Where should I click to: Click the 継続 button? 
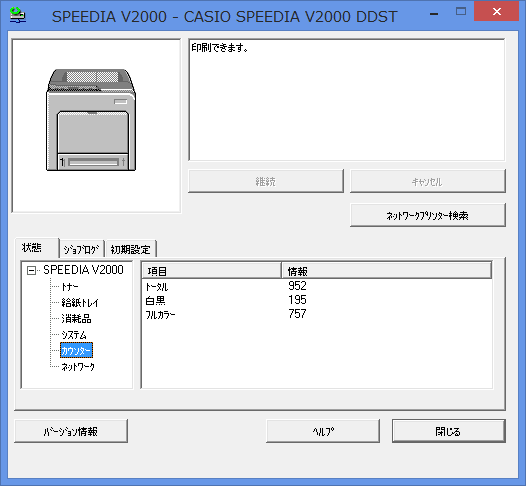pyautogui.click(x=266, y=181)
